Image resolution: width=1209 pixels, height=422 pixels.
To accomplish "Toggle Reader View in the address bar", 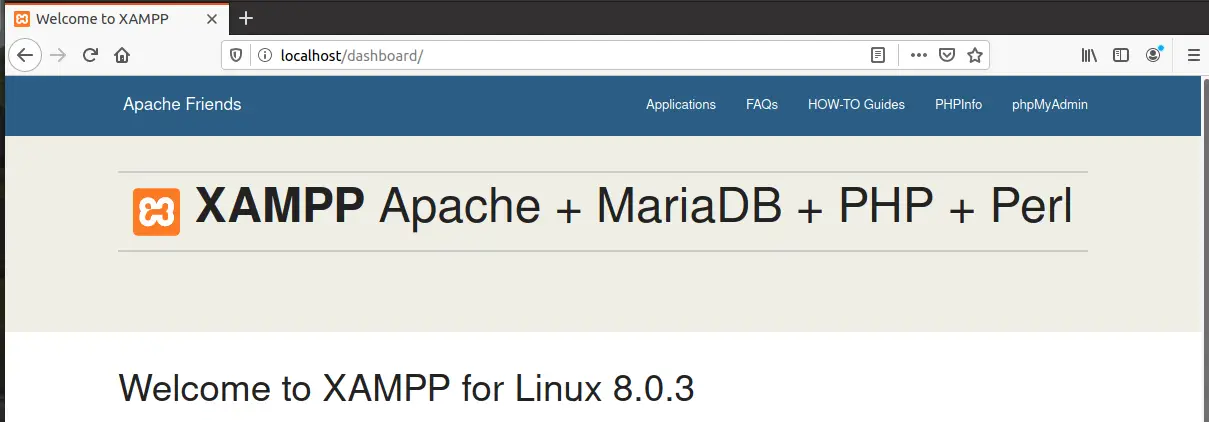I will pyautogui.click(x=878, y=55).
